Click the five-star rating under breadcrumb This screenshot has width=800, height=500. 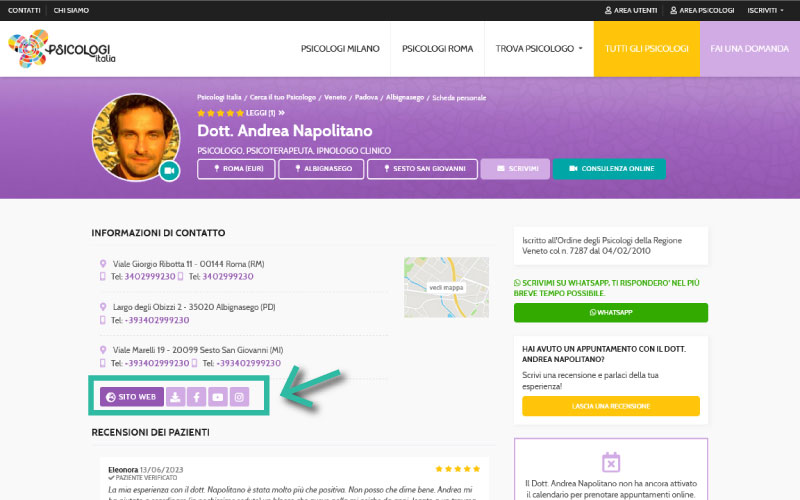[x=220, y=113]
